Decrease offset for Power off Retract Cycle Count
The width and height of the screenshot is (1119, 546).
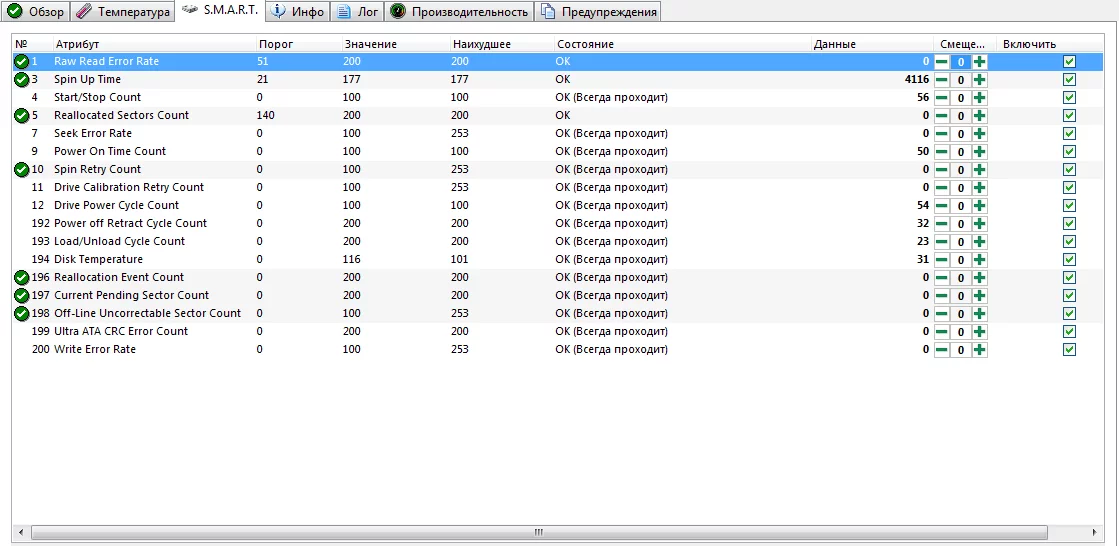942,223
